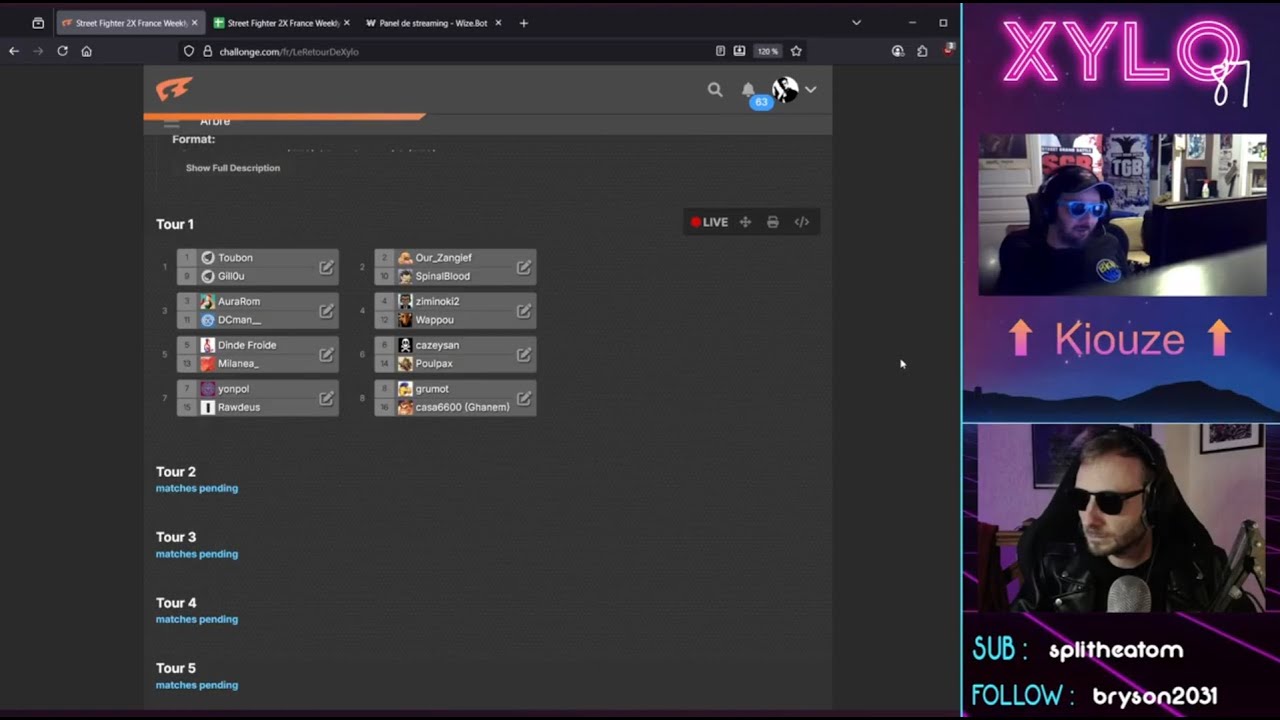Screen dimensions: 1280x720
Task: Open browser extensions puzzle icon
Action: coord(922,51)
